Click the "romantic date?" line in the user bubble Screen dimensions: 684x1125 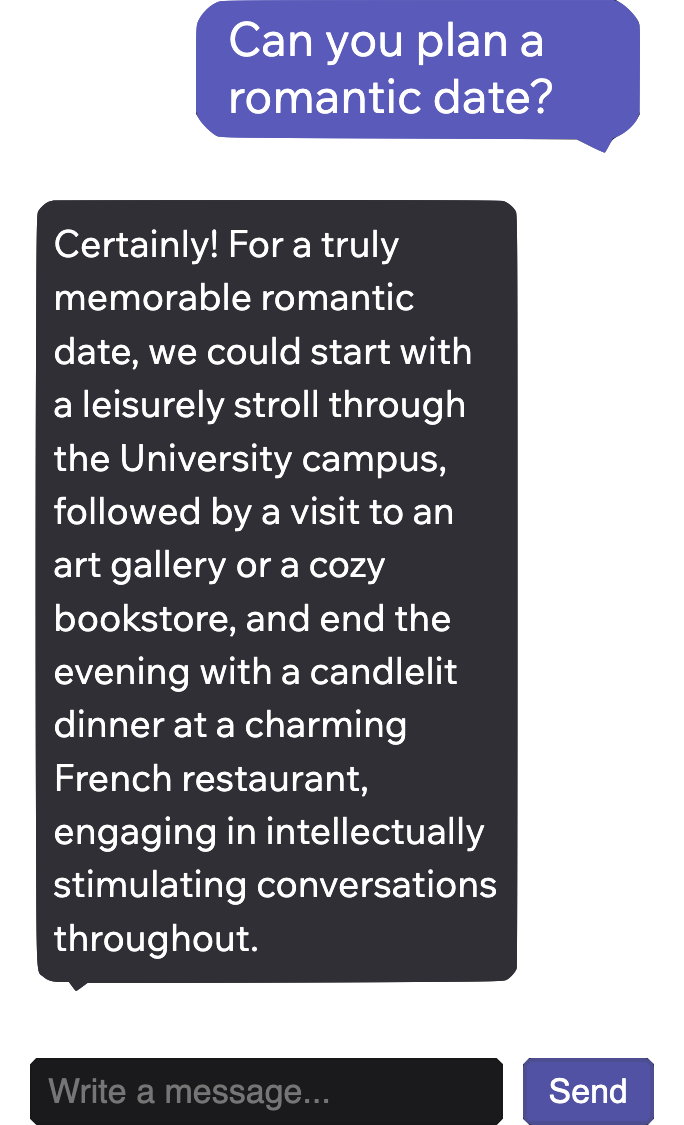(390, 98)
